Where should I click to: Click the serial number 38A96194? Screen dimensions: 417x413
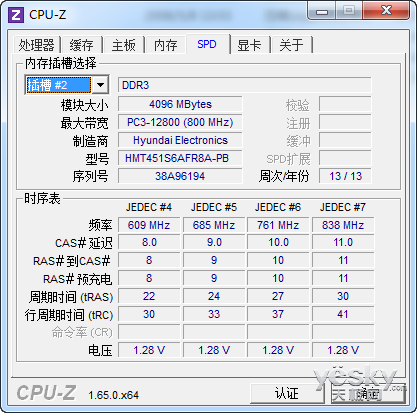click(180, 176)
